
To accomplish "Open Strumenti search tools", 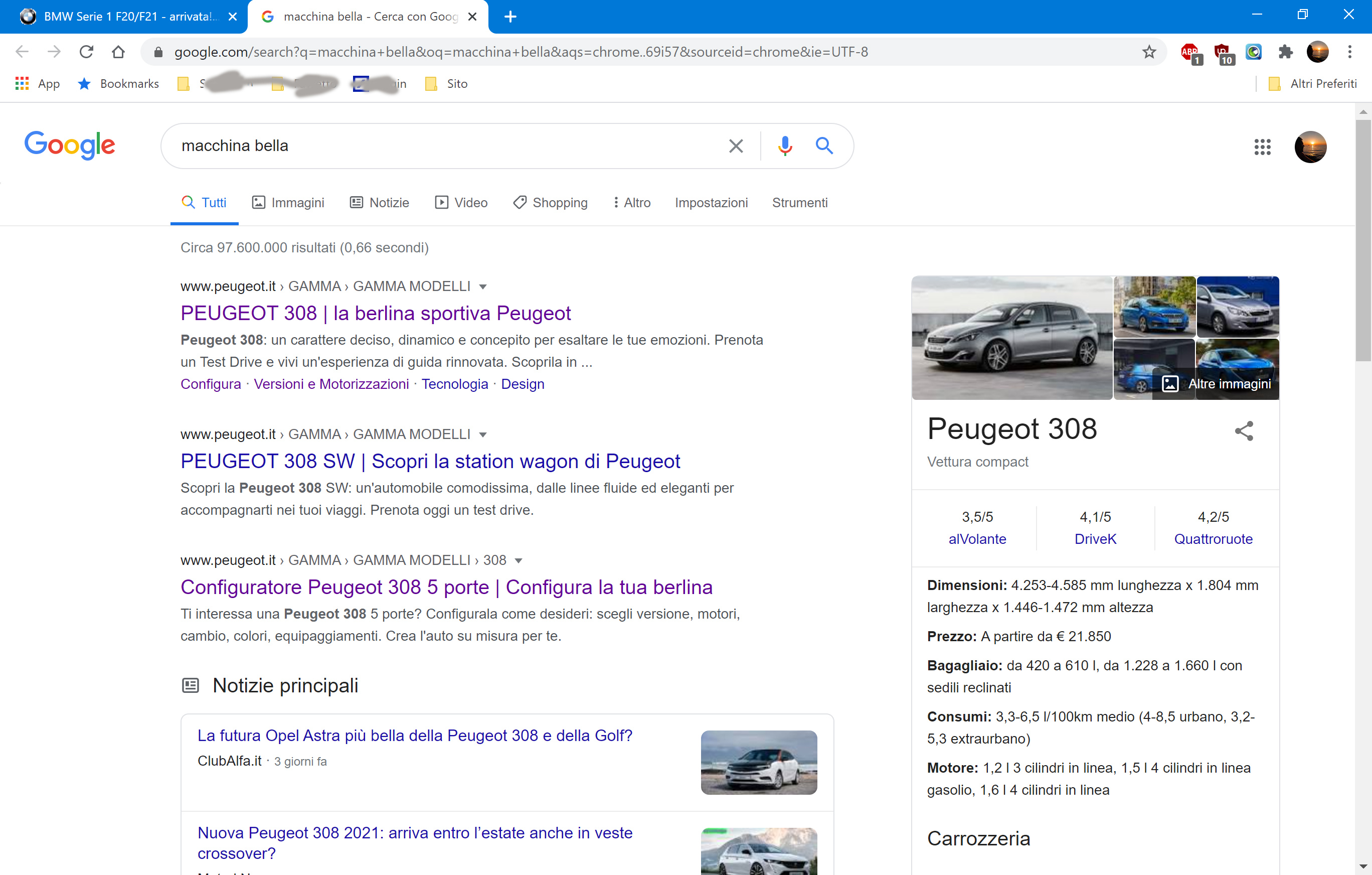I will [x=799, y=202].
